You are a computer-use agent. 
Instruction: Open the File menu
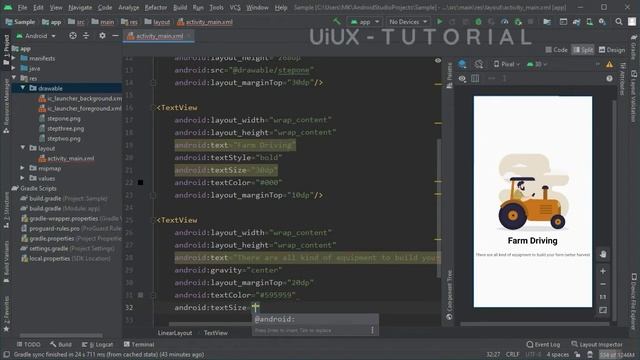pos(22,7)
